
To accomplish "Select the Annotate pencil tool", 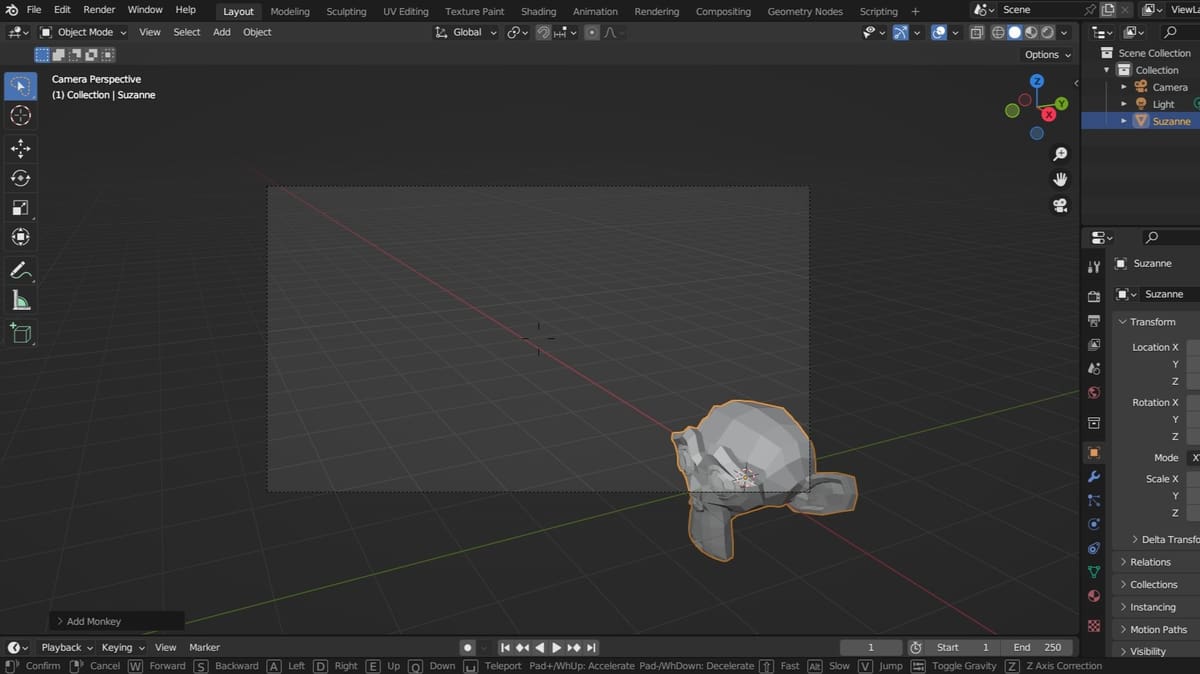I will point(20,270).
